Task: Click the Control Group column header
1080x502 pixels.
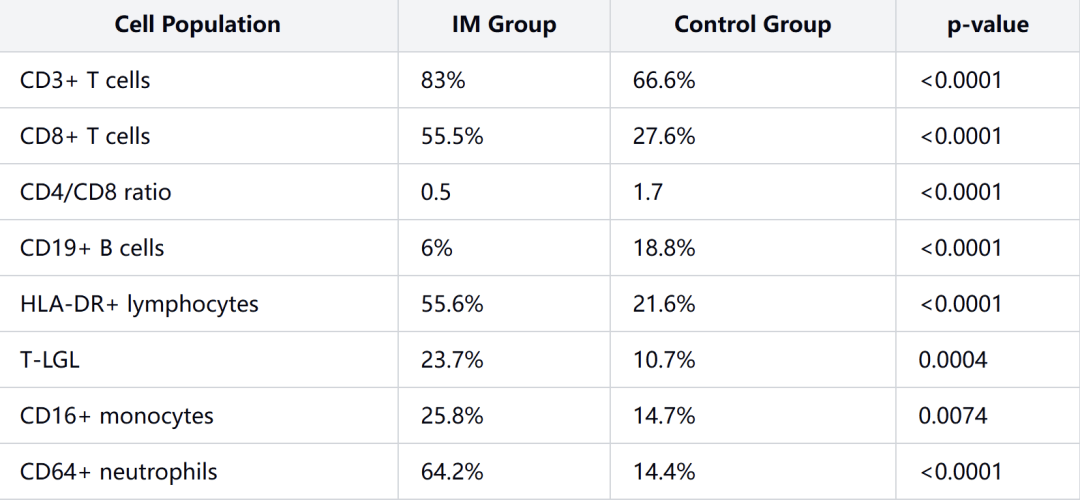Action: 752,25
